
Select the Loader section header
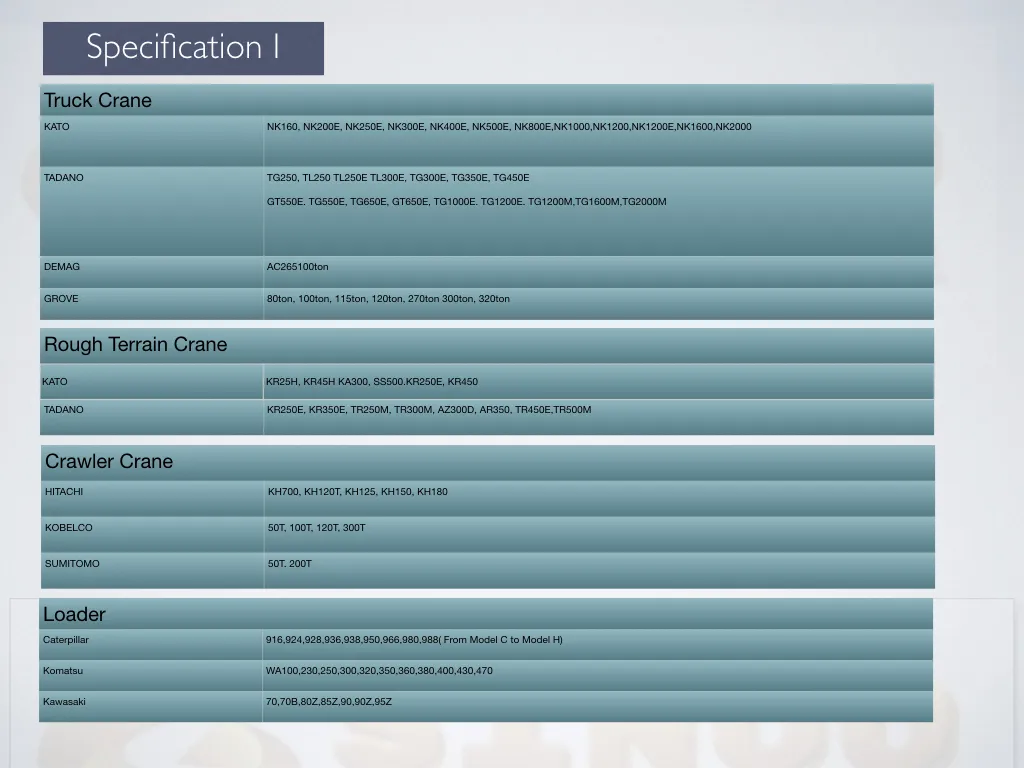[74, 614]
